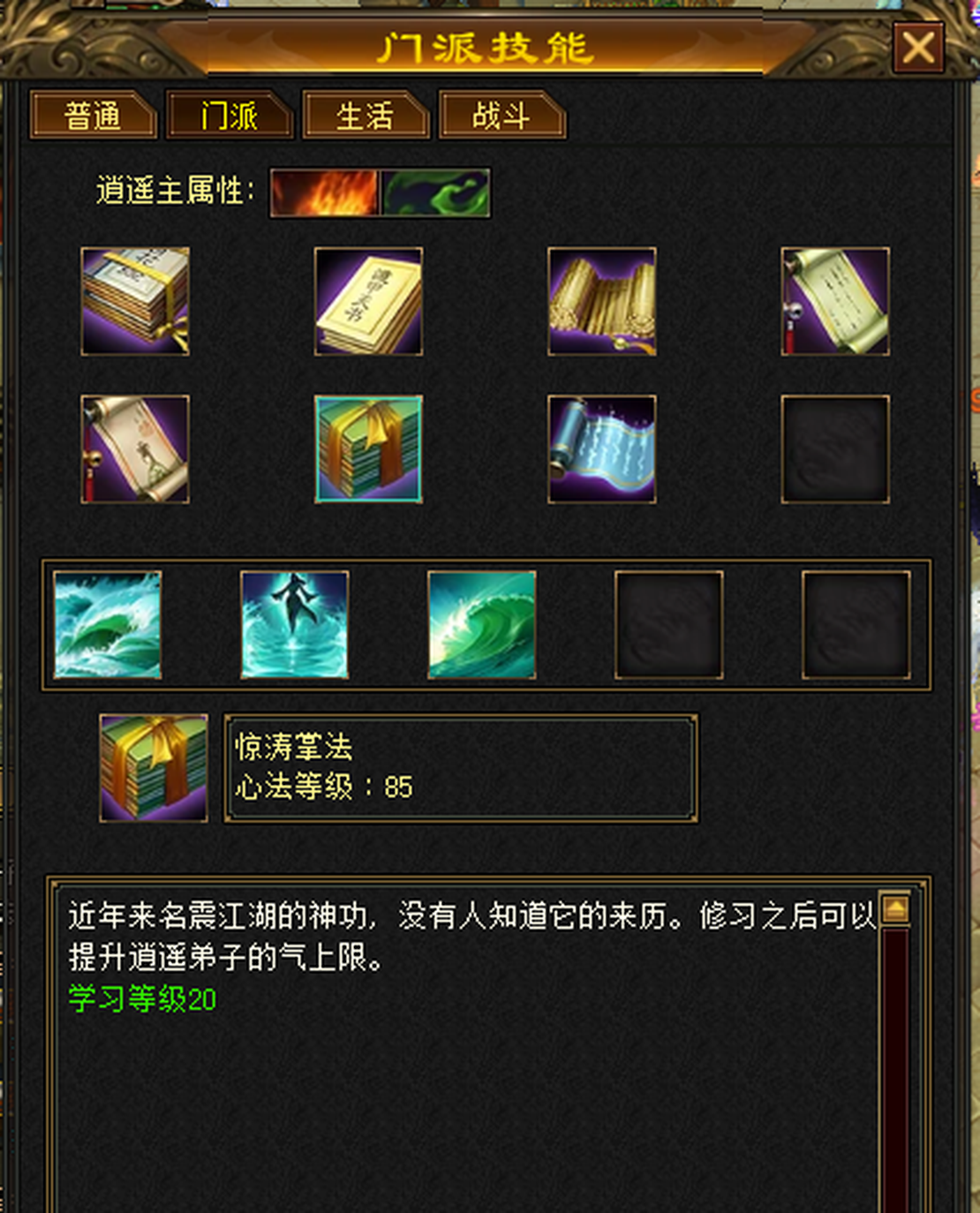Screen dimensions: 980x1213
Task: Select the yellow book skill icon
Action: 368,302
